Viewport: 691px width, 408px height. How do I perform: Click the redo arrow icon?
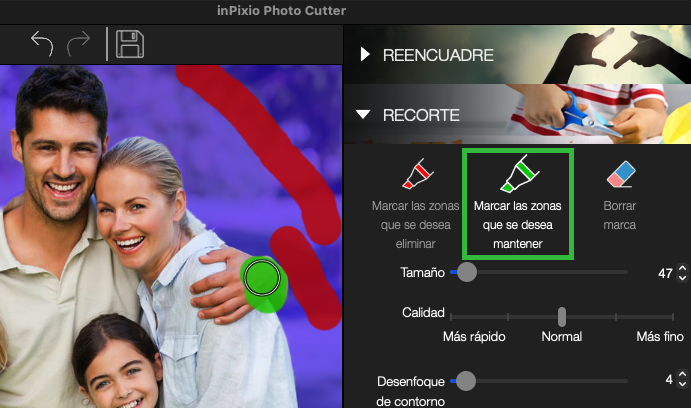(78, 44)
